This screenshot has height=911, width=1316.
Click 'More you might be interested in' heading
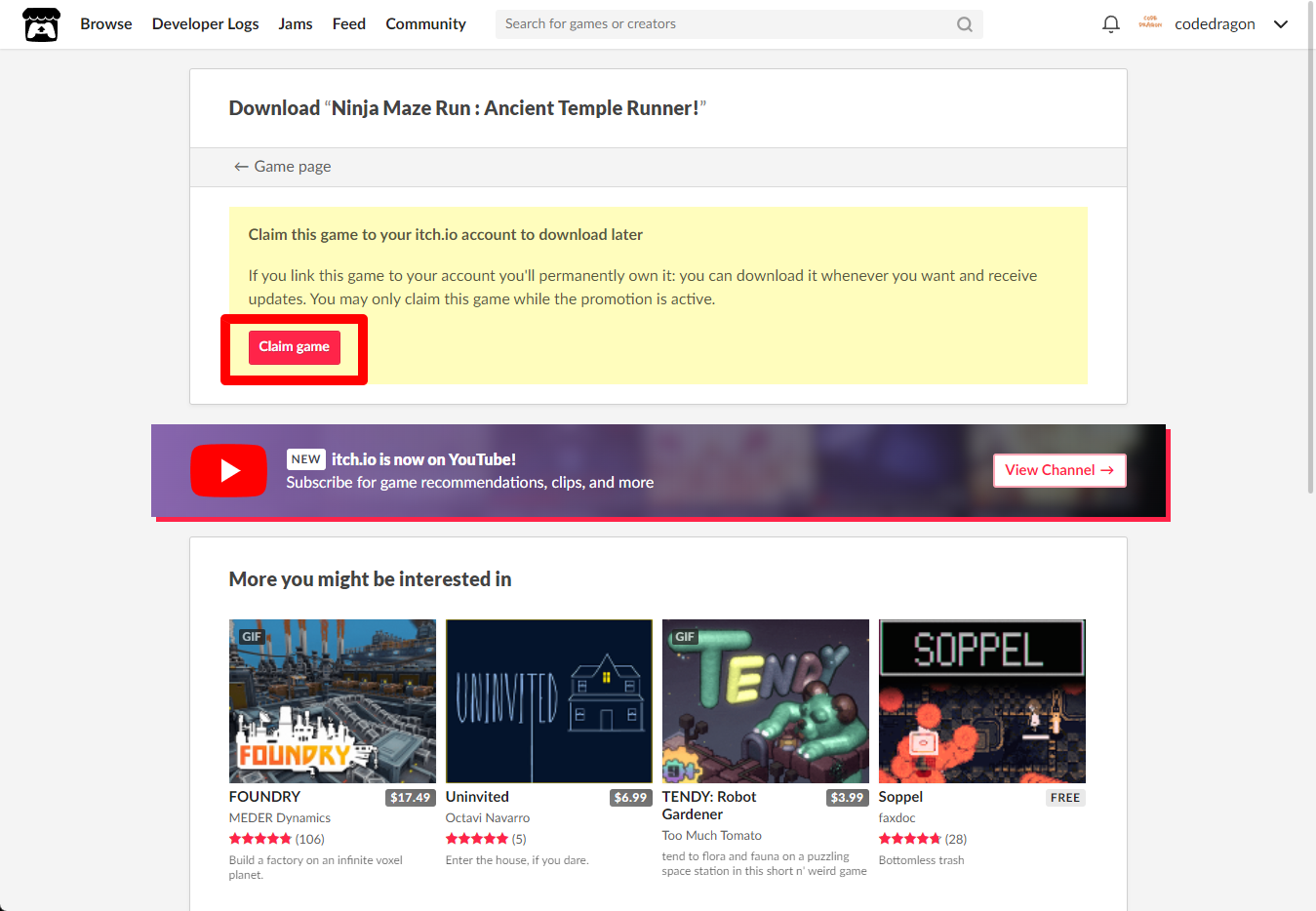[370, 579]
